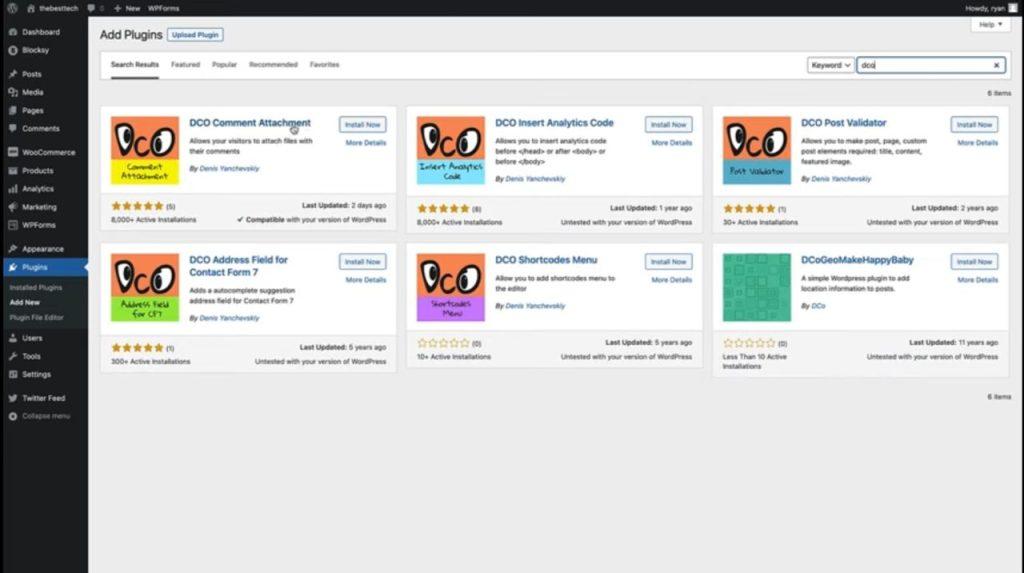Install DCoGeoMakeHappyBaby plugin
The image size is (1024, 573).
974,262
